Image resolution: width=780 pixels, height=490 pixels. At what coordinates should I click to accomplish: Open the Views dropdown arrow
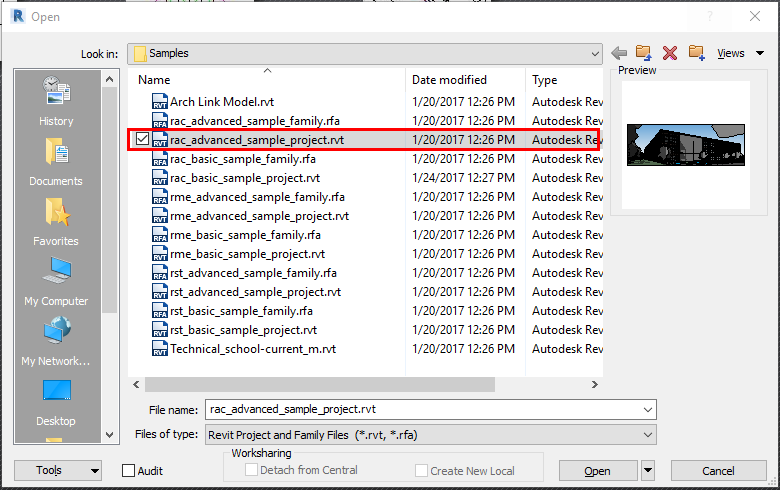coord(760,53)
